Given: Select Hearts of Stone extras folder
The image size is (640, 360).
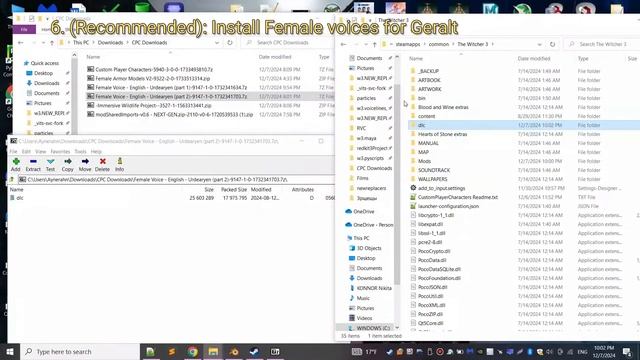Looking at the screenshot, I should click(x=442, y=134).
